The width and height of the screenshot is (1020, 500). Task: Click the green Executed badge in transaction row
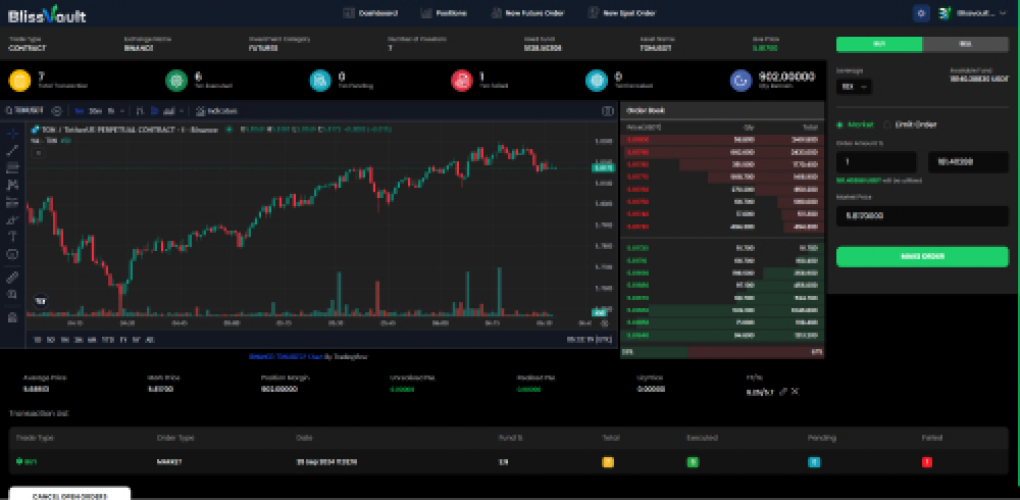click(x=693, y=462)
